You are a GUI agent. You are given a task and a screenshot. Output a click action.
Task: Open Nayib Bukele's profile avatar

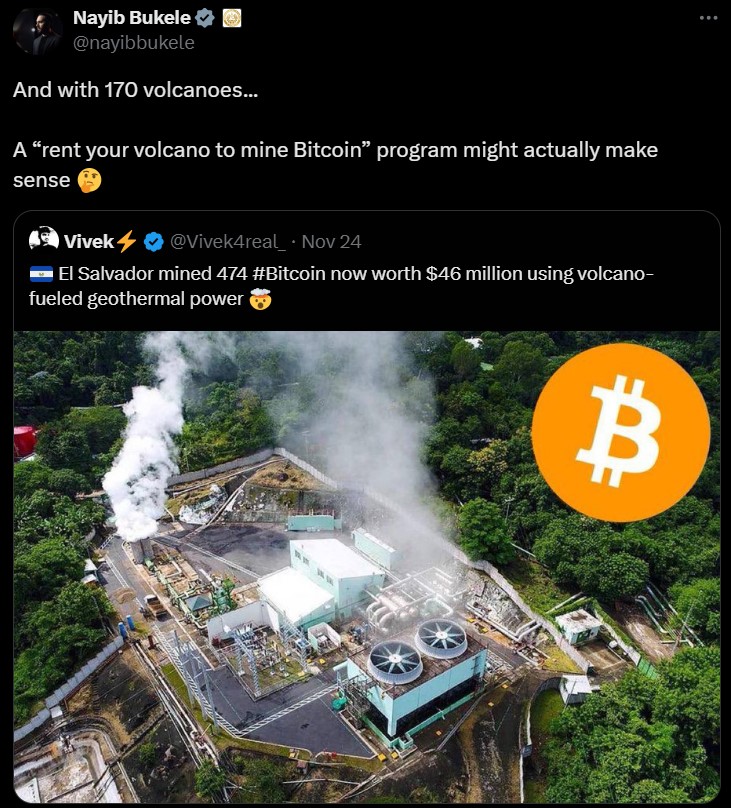coord(37,31)
